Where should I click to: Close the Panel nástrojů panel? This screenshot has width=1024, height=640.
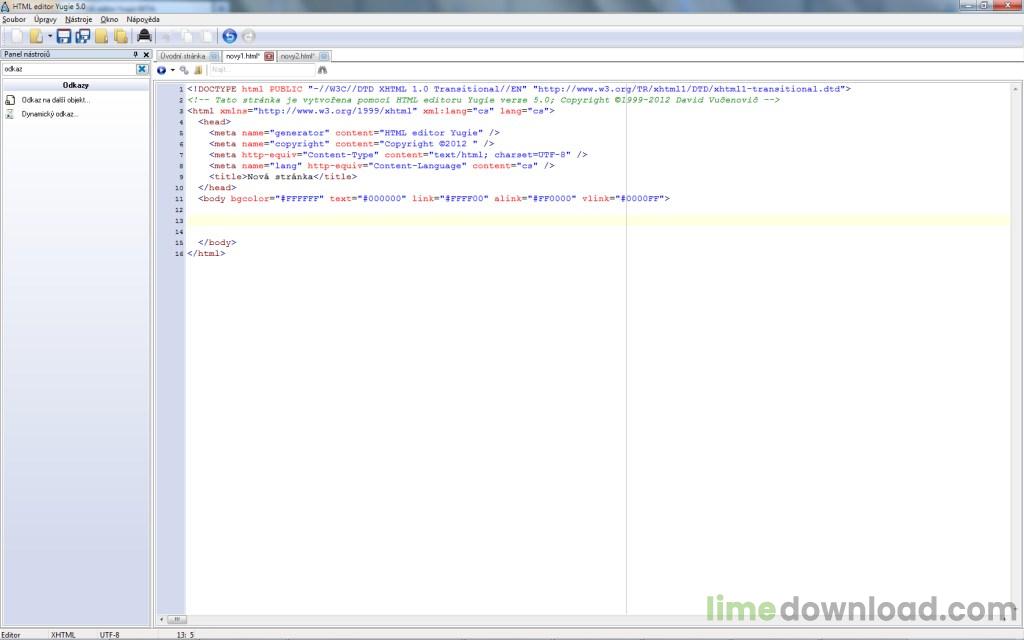146,54
